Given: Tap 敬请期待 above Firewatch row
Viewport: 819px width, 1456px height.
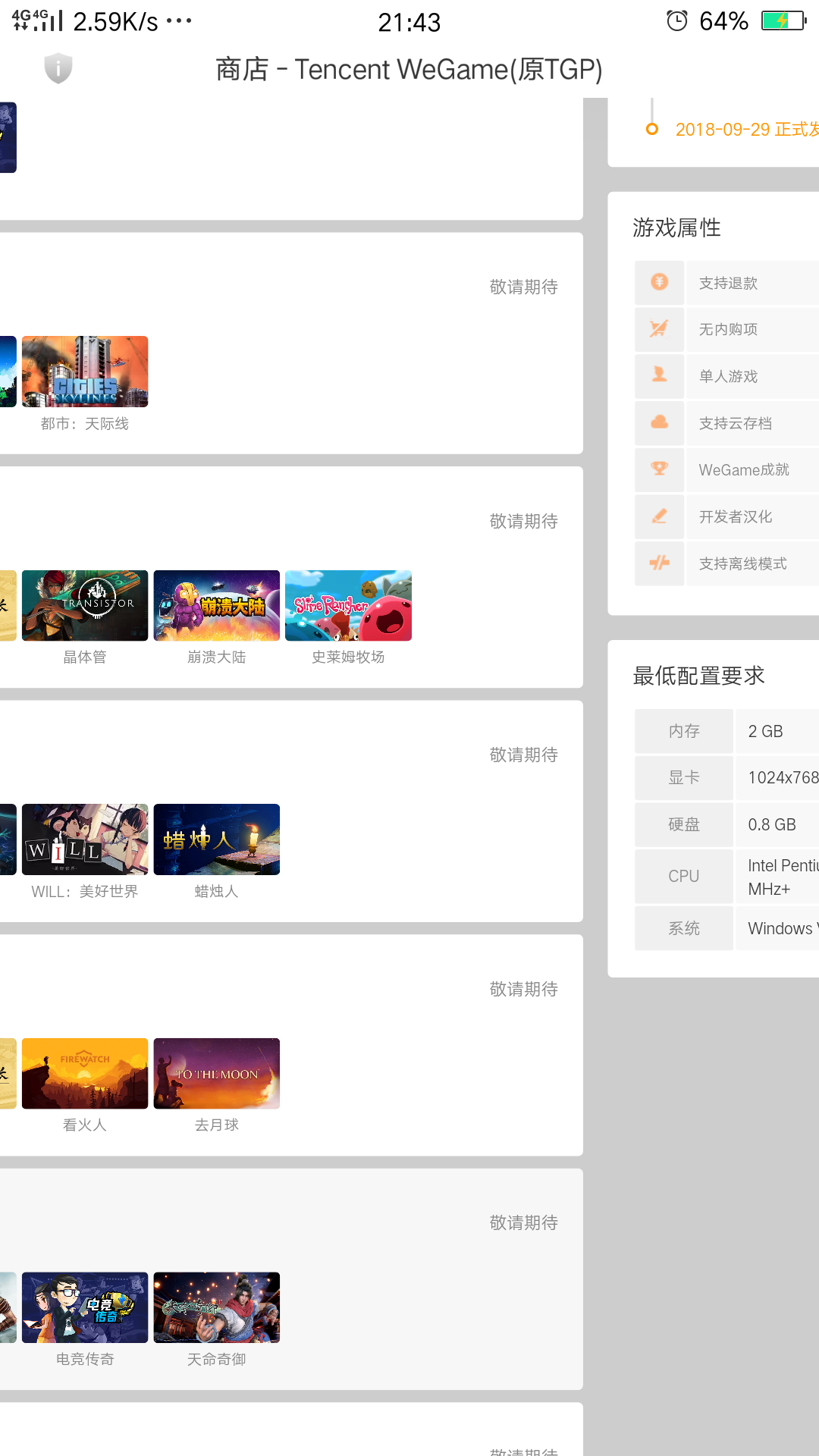Looking at the screenshot, I should click(524, 989).
